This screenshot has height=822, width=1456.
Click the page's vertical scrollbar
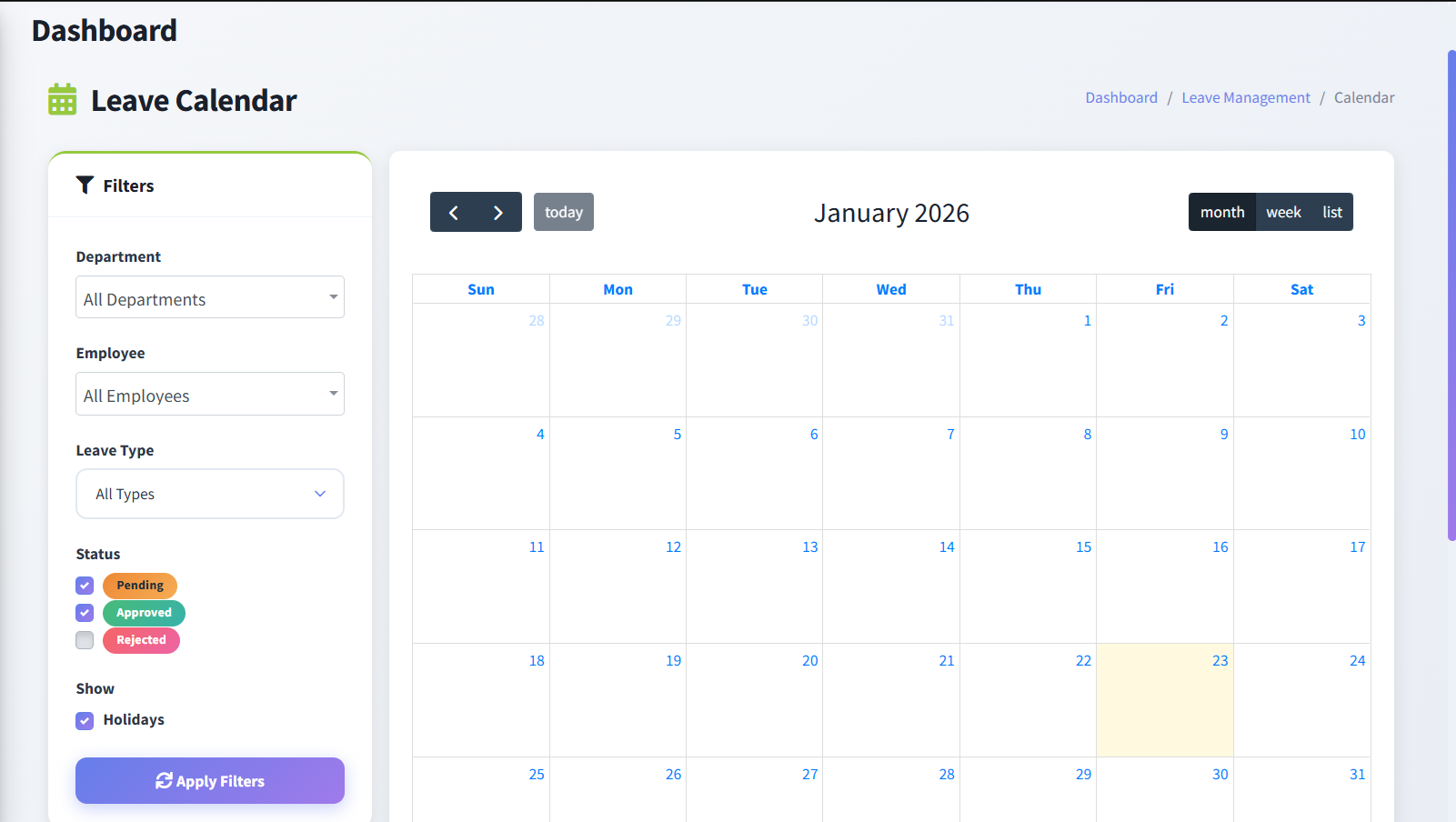pyautogui.click(x=1451, y=296)
